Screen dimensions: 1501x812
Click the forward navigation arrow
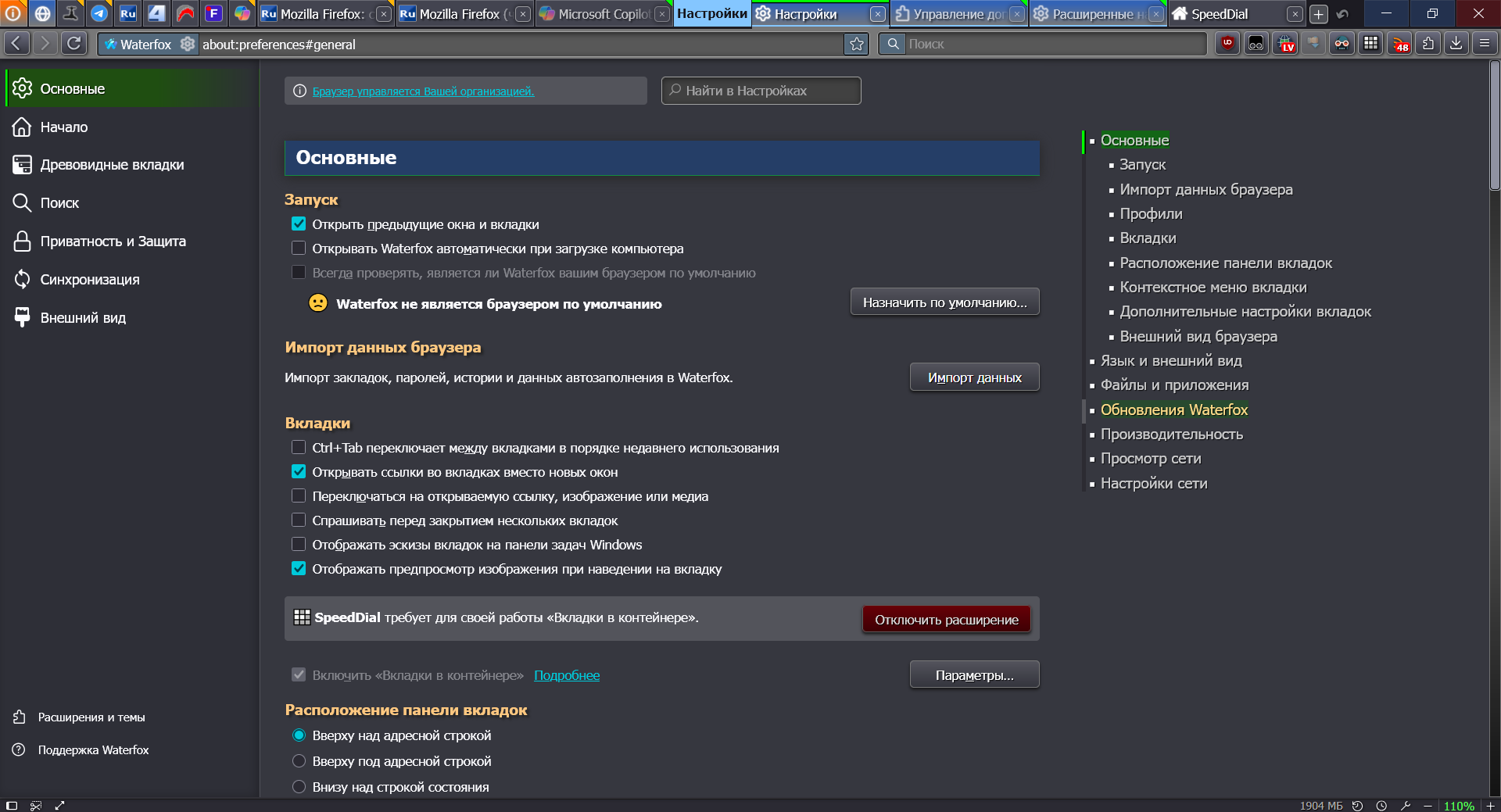(45, 44)
